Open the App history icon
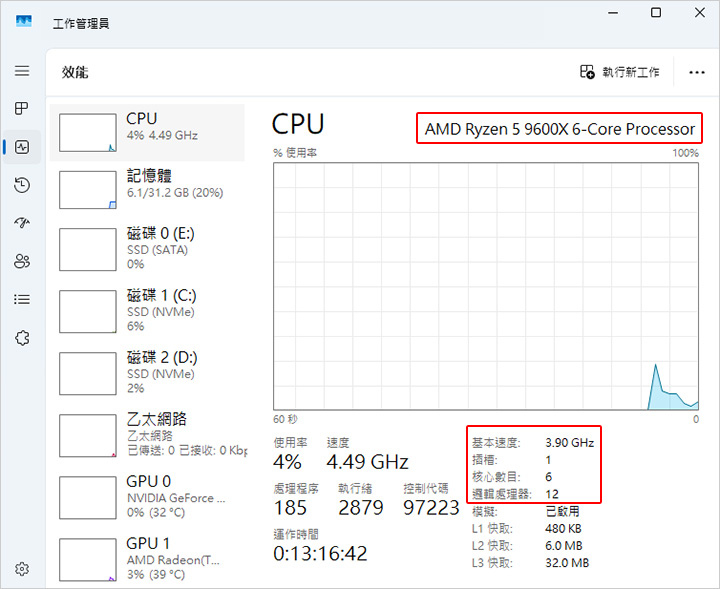 pyautogui.click(x=22, y=185)
